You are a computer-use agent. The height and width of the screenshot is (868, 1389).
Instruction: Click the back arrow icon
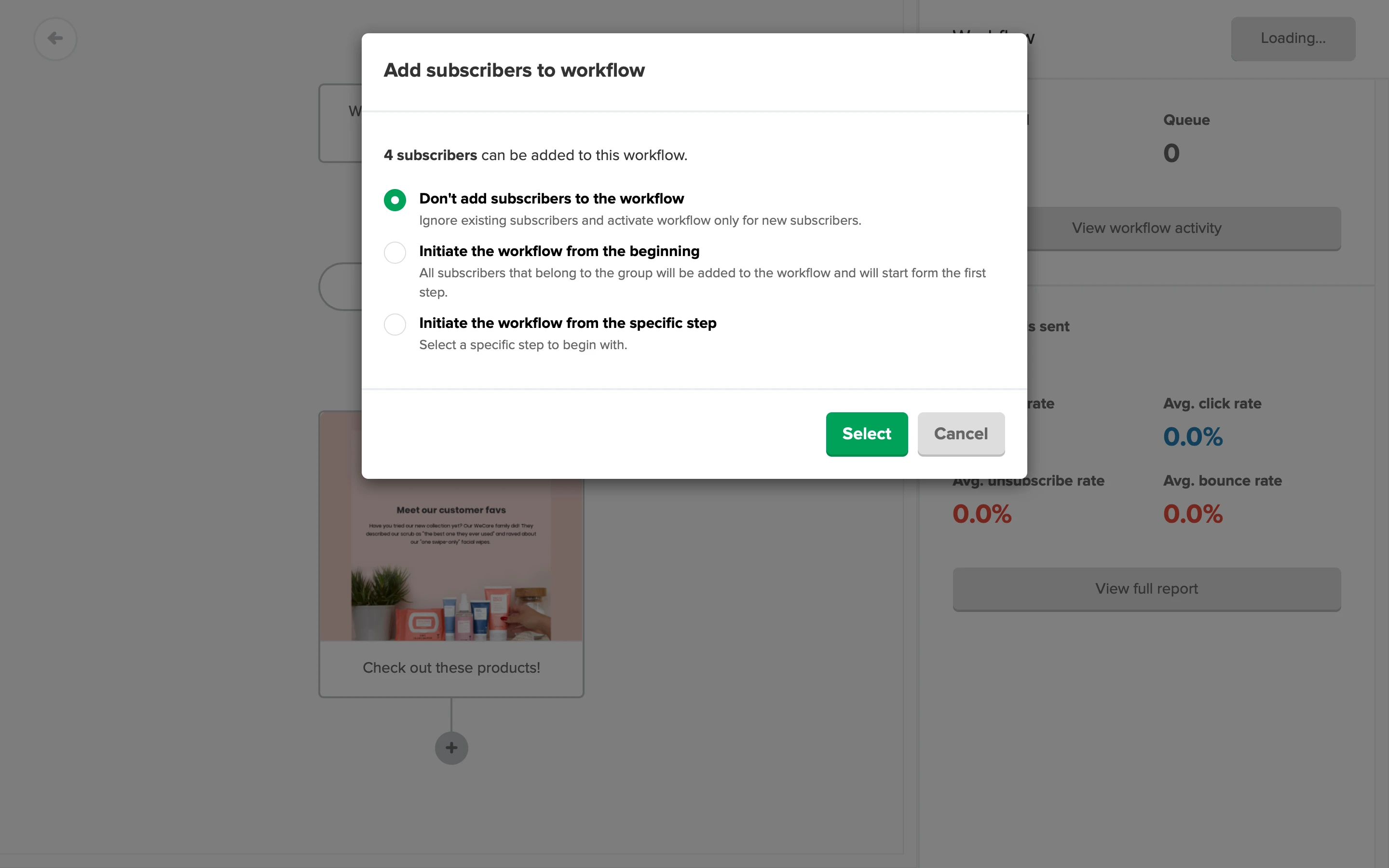pyautogui.click(x=55, y=39)
